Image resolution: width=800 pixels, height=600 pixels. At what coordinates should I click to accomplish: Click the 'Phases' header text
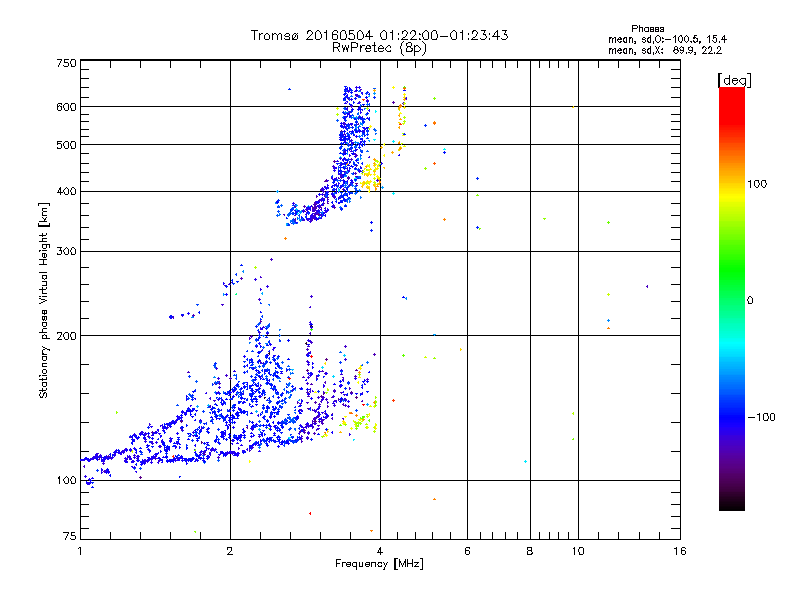point(647,29)
